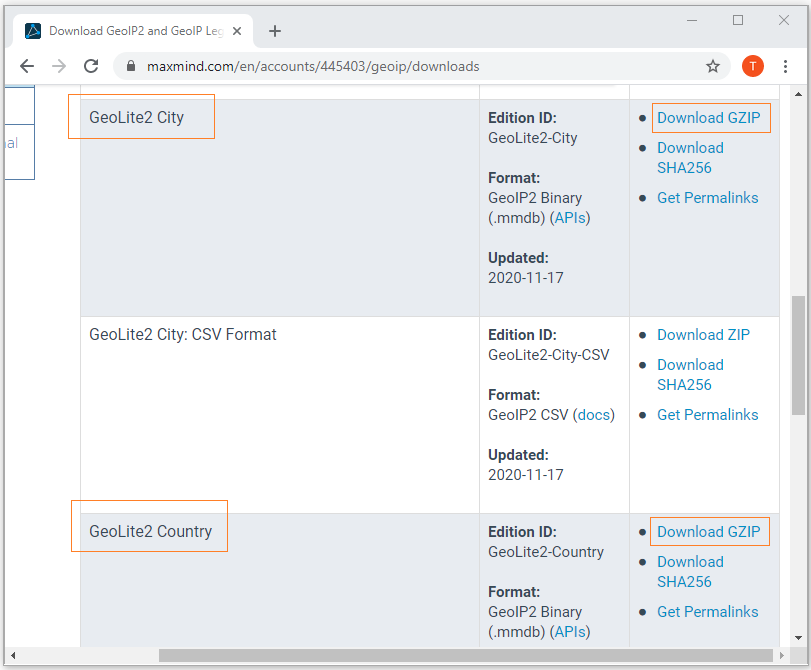Download SHA256 for GeoLite2 City CSV
The width and height of the screenshot is (811, 670).
click(690, 375)
